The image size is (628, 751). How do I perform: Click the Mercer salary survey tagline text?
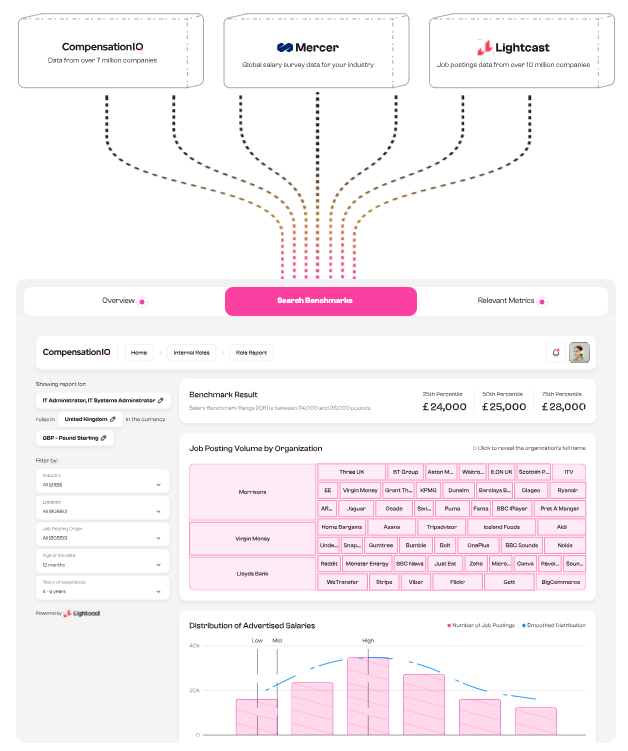click(308, 65)
